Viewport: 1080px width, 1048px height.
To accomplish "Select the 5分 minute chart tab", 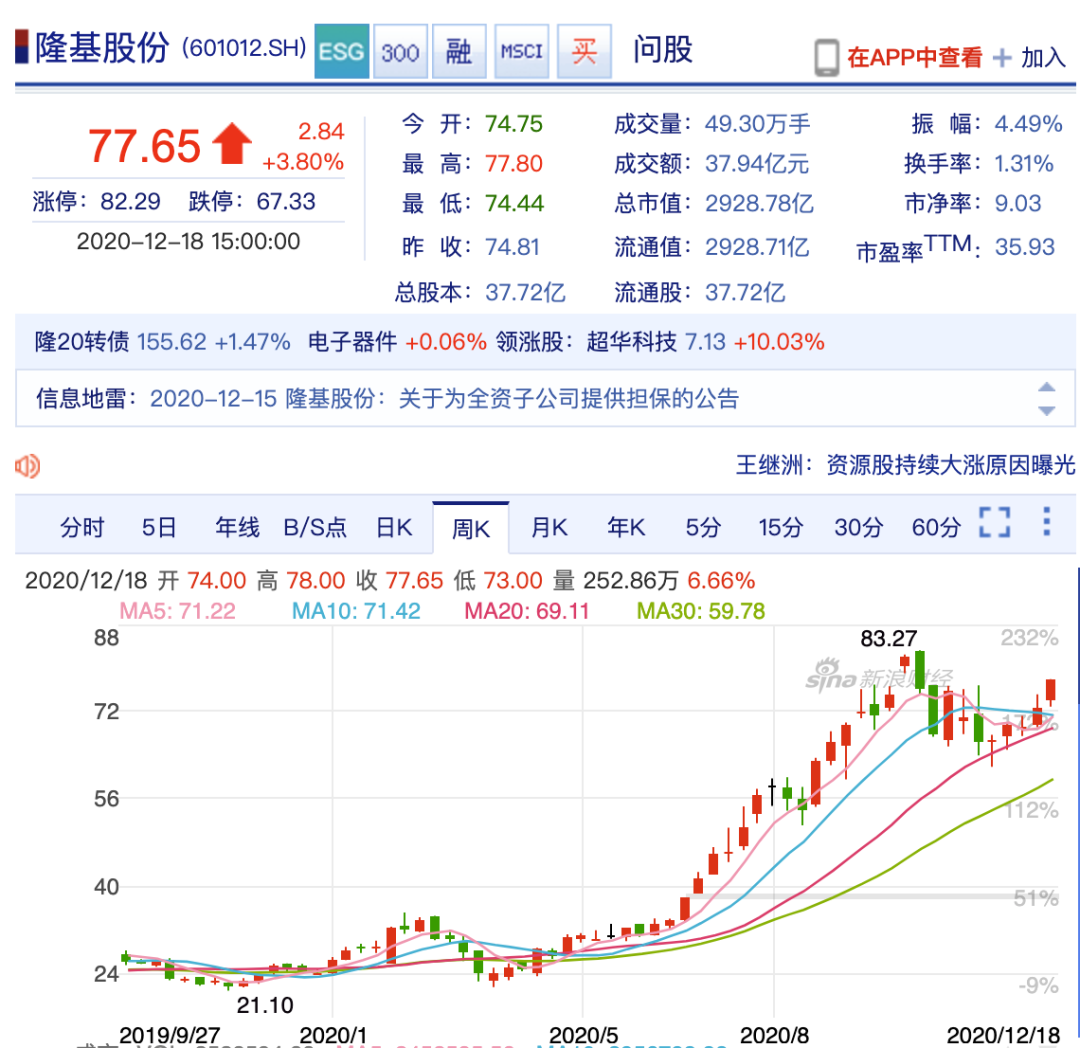I will point(703,527).
